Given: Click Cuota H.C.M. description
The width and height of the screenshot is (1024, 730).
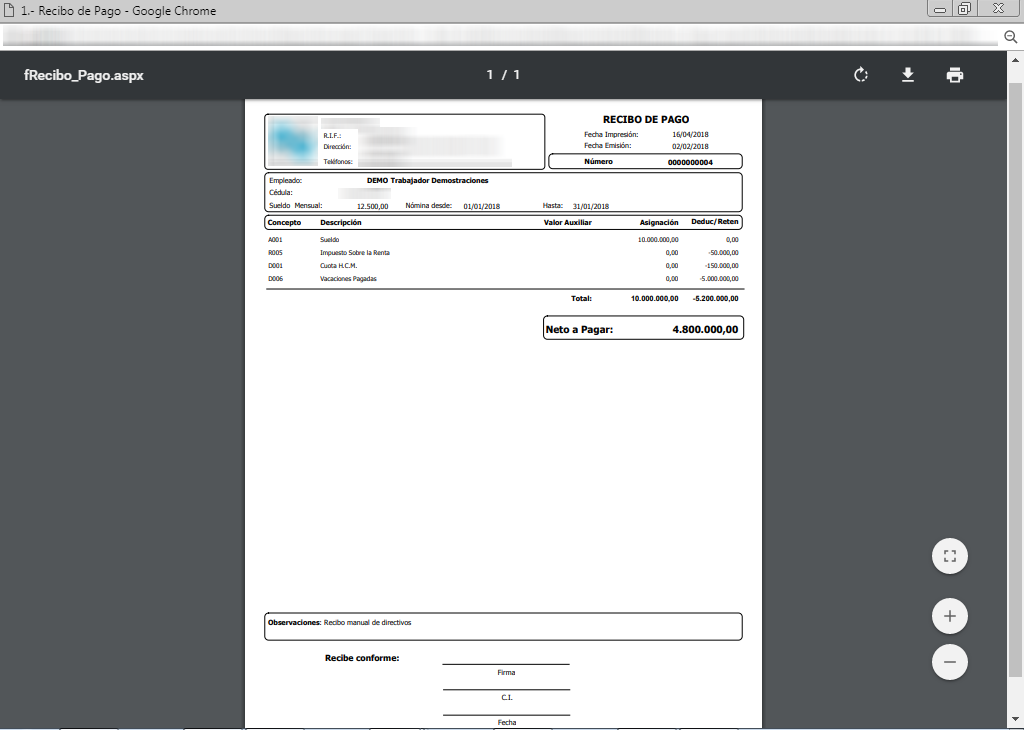Looking at the screenshot, I should (x=338, y=266).
